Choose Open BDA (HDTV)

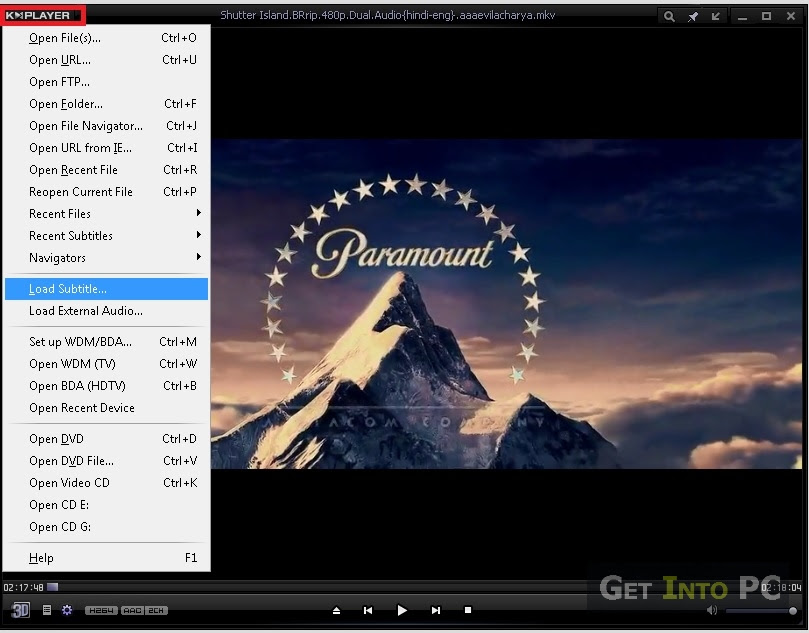pyautogui.click(x=106, y=386)
